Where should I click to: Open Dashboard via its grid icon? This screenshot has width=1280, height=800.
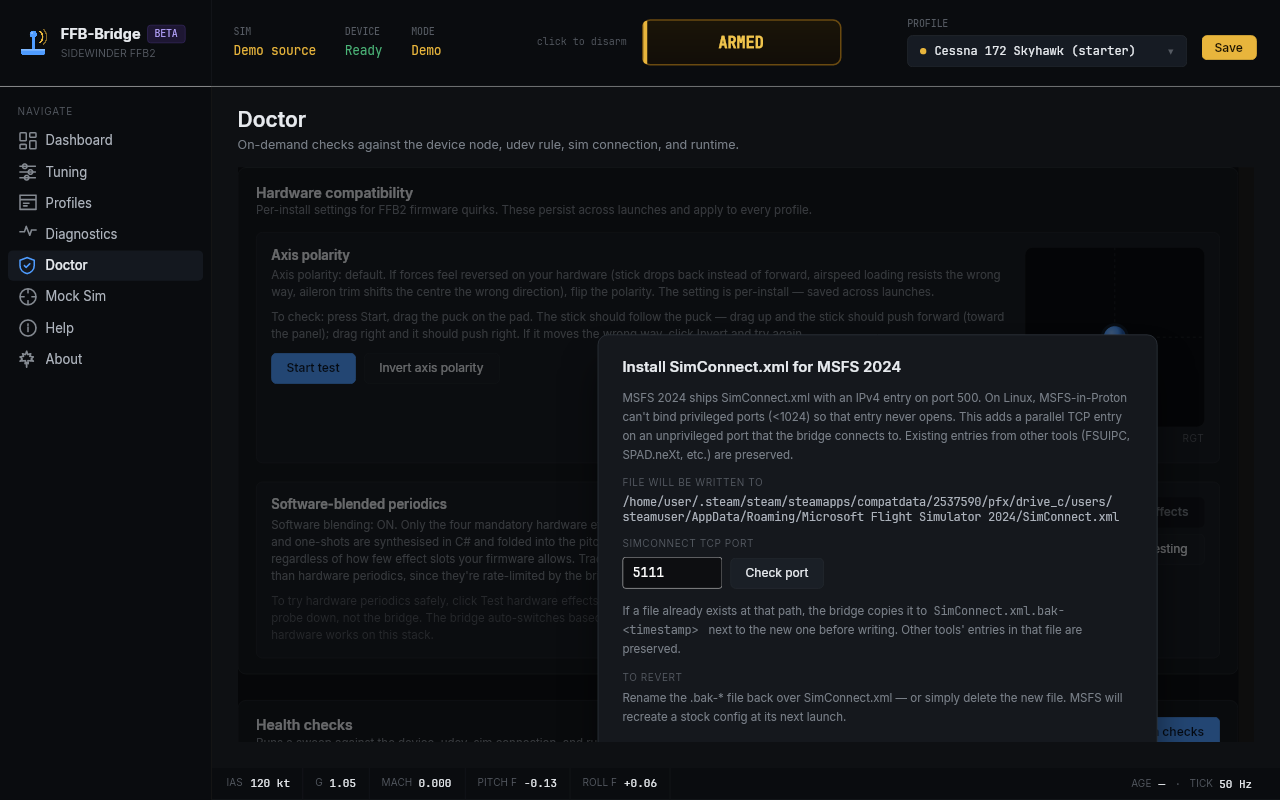(28, 140)
